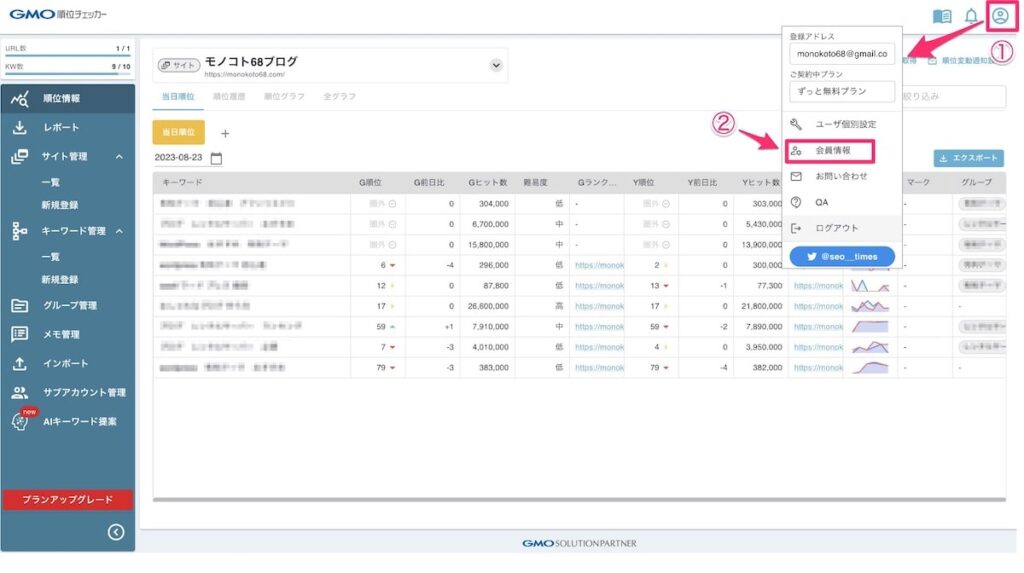Image resolution: width=1024 pixels, height=573 pixels.
Task: Open the calendar date picker icon
Action: point(216,158)
